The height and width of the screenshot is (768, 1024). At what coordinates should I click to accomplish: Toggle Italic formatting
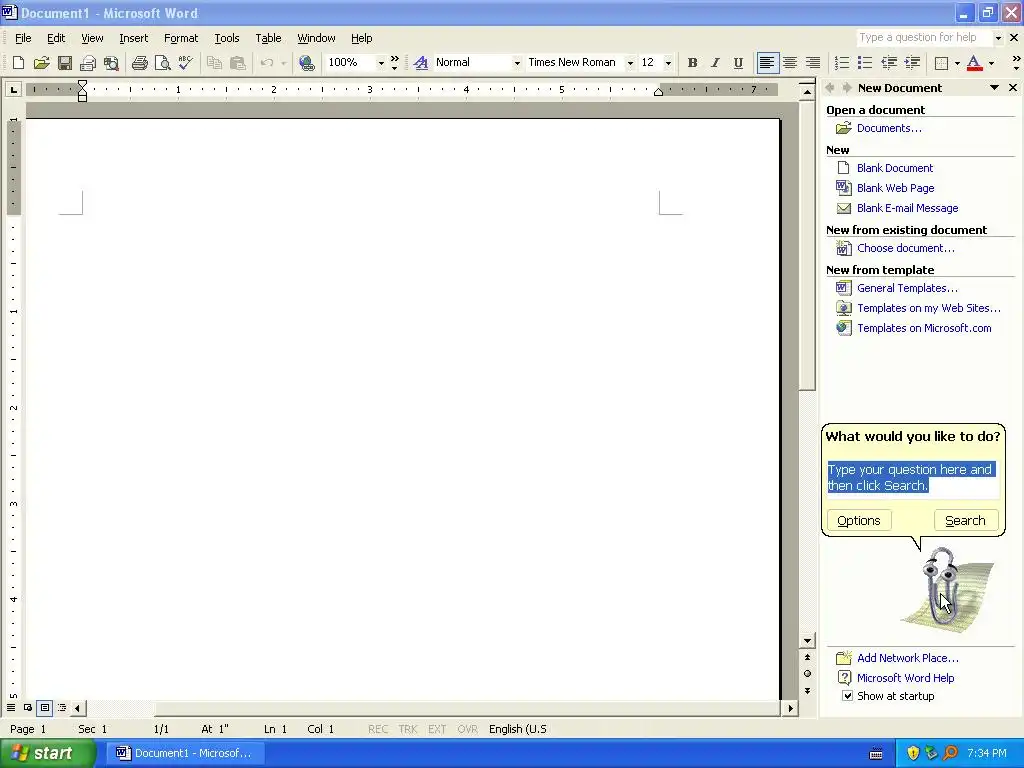point(715,63)
